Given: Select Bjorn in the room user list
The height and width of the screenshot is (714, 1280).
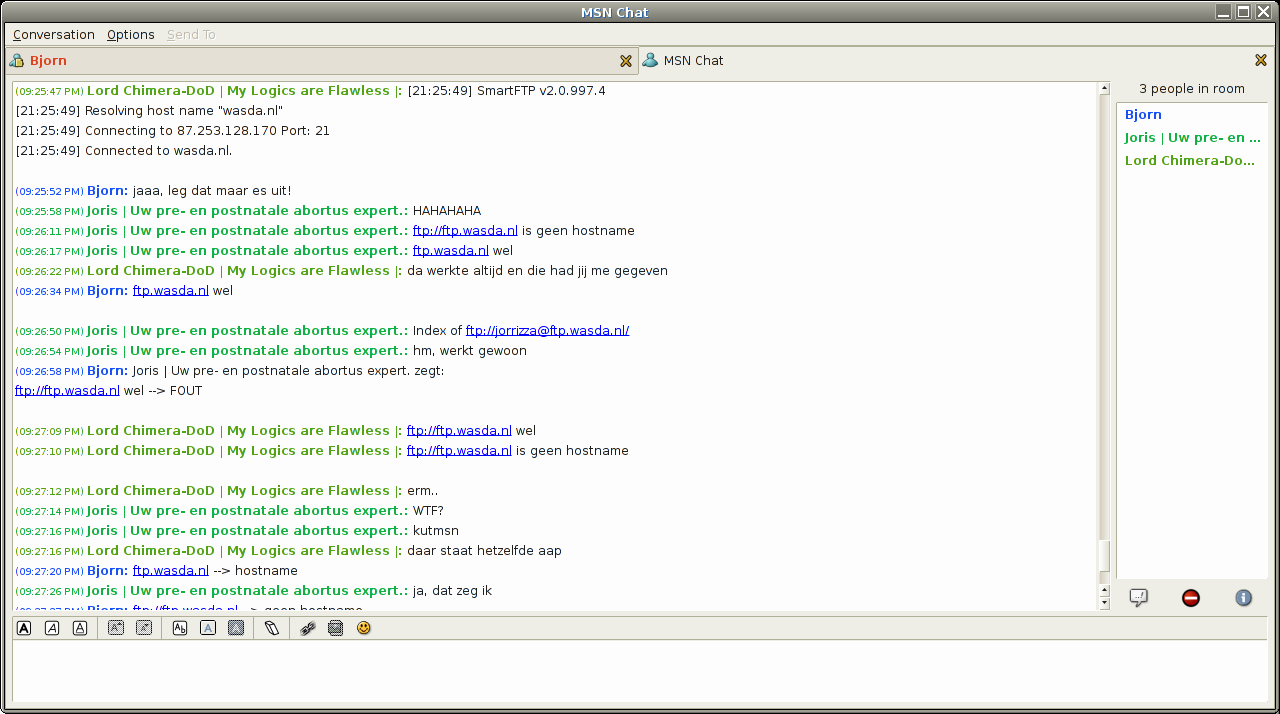Looking at the screenshot, I should coord(1143,115).
